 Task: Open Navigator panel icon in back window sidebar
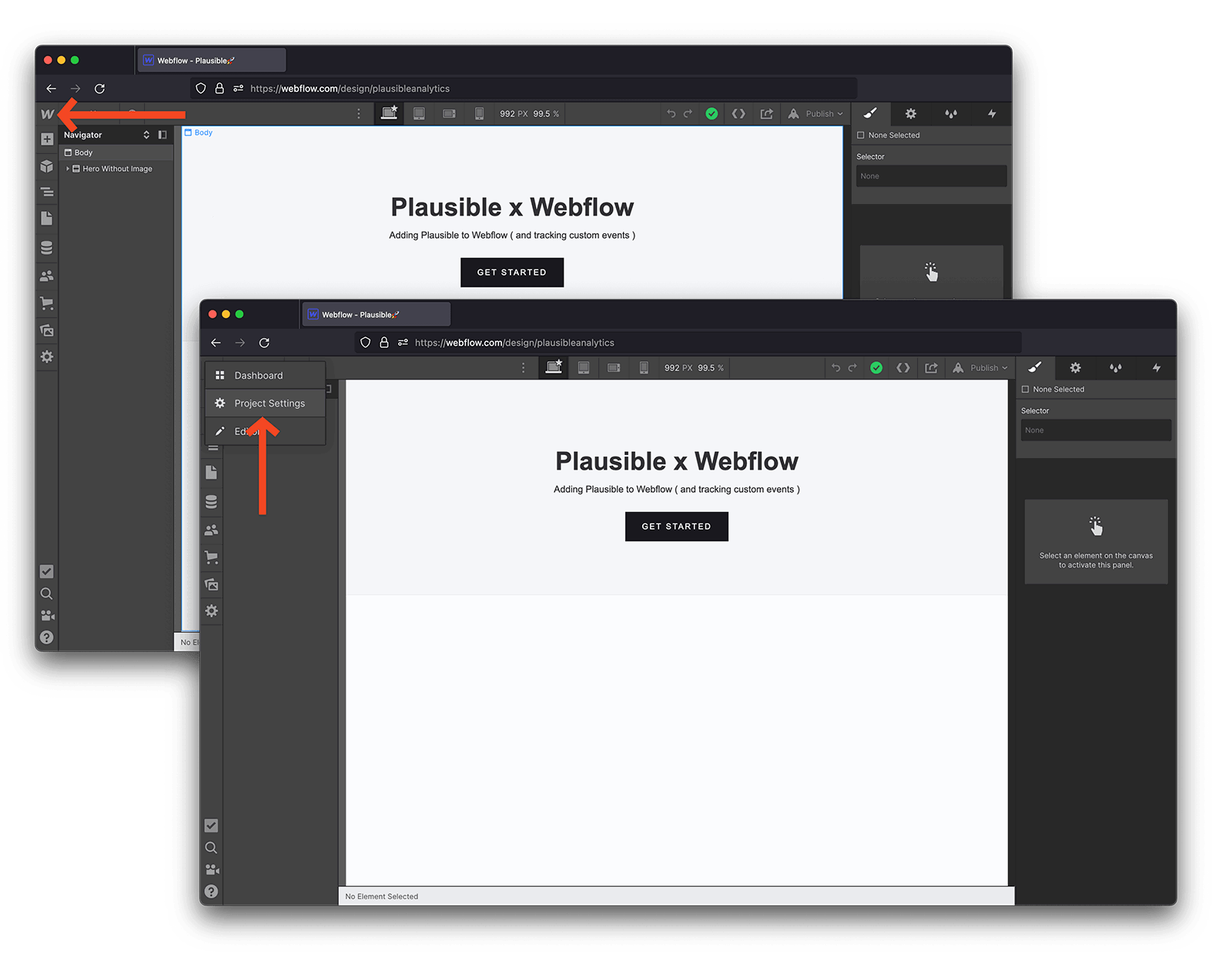(47, 192)
